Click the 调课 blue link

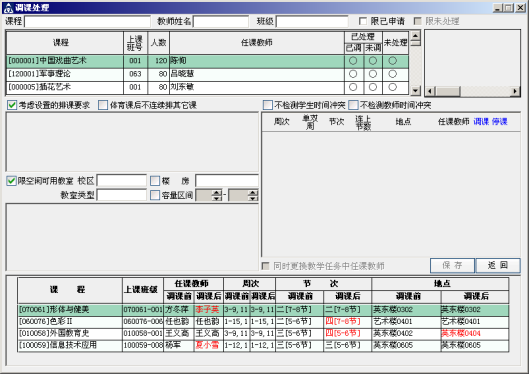tap(481, 122)
